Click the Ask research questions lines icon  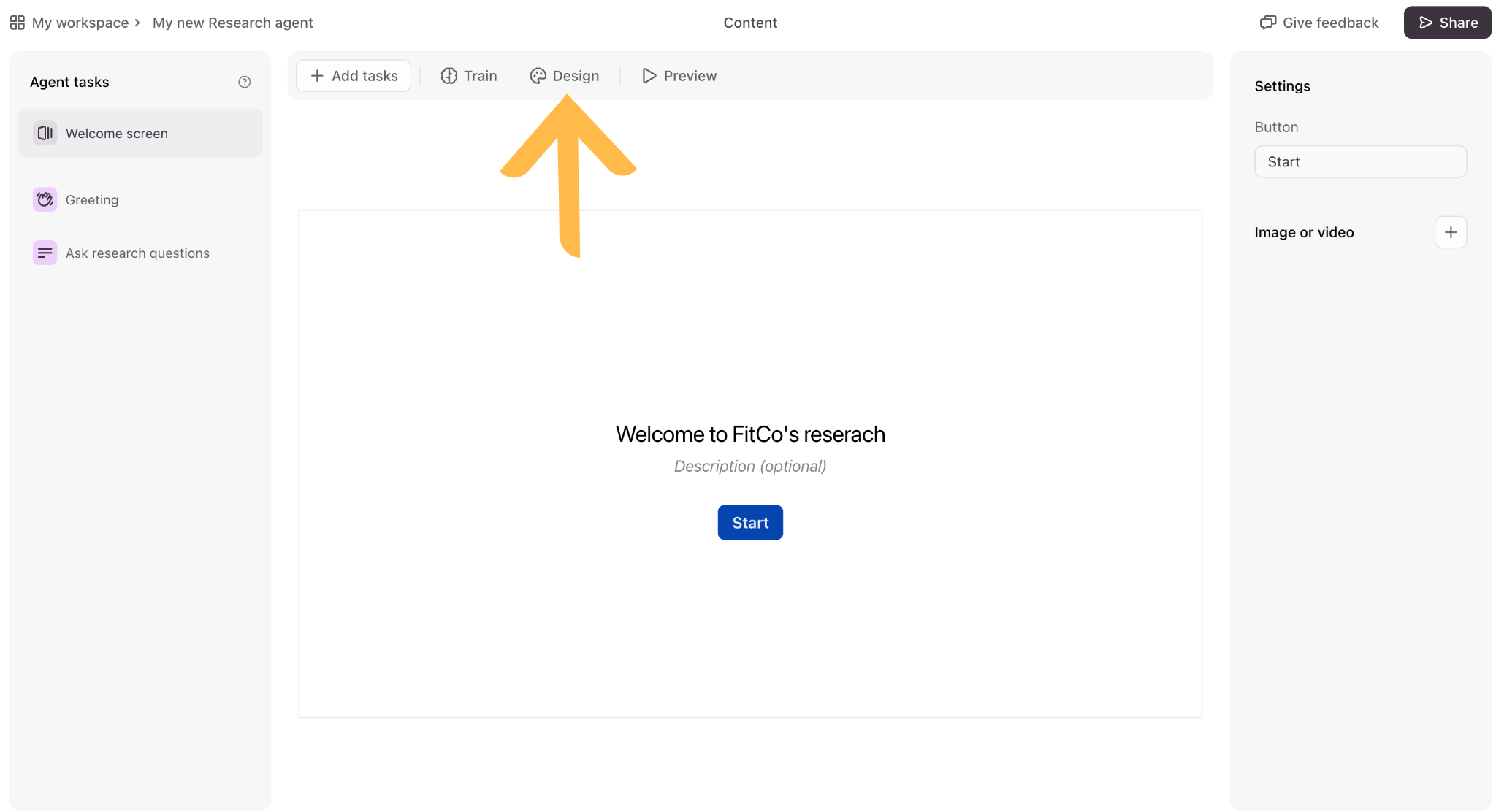click(45, 253)
